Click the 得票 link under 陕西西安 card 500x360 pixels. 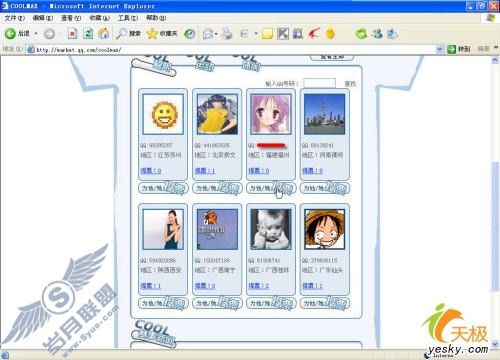(x=151, y=286)
